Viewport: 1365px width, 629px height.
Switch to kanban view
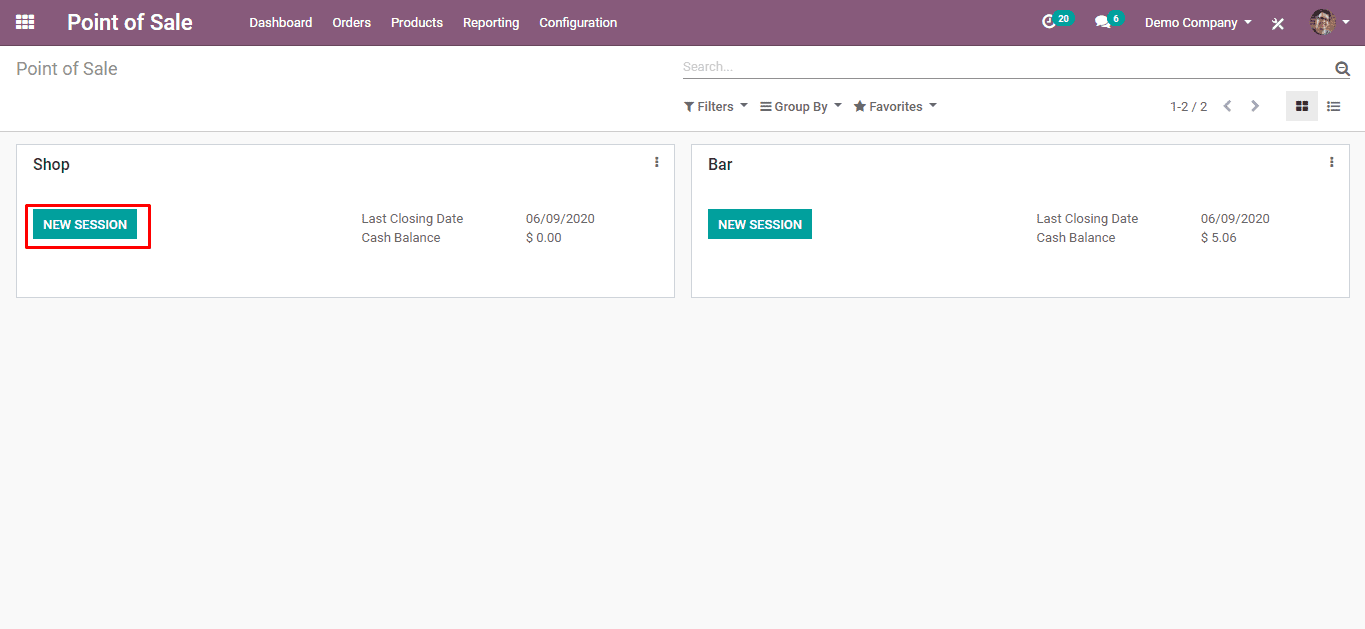[1302, 106]
